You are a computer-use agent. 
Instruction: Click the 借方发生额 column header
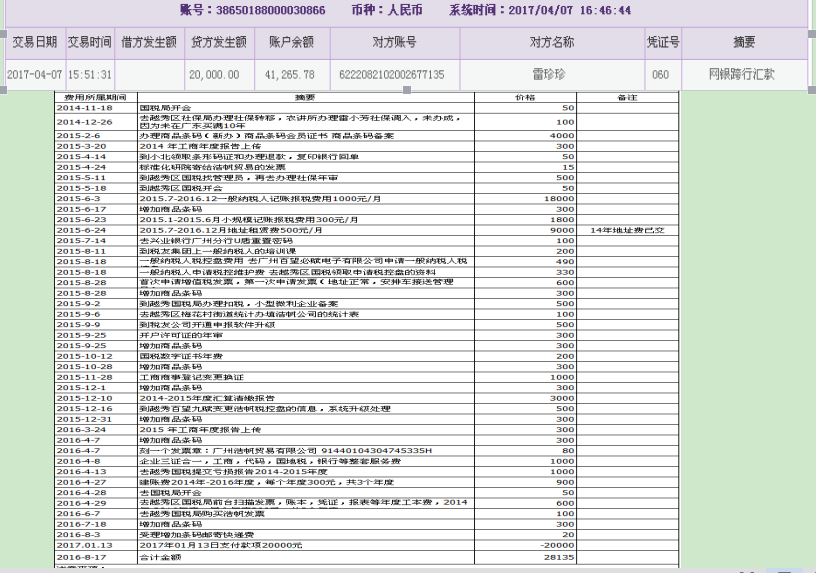[x=149, y=42]
